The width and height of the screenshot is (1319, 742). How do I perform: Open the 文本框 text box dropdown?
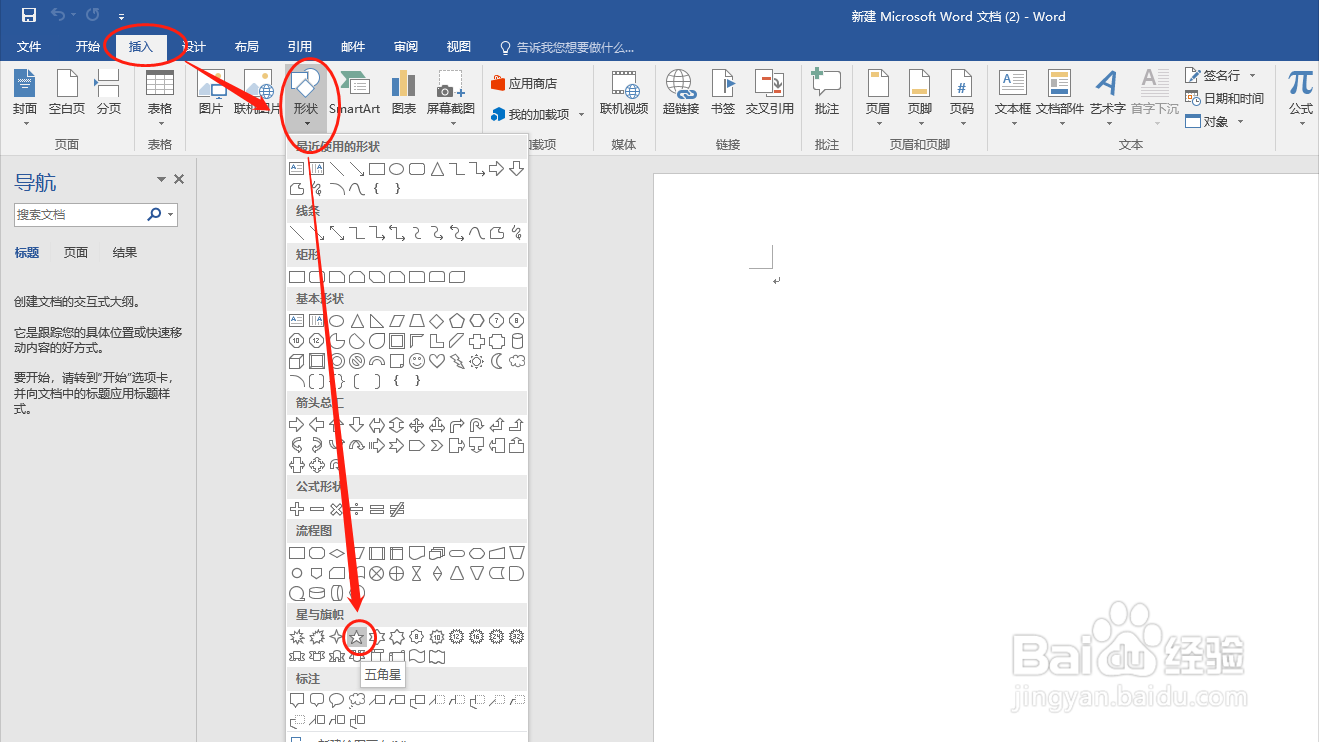coord(1013,98)
